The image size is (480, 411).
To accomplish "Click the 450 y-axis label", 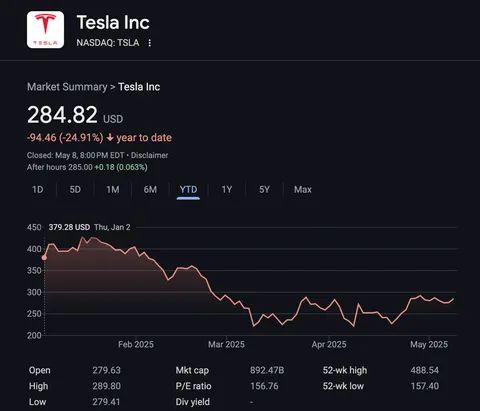I will click(34, 228).
